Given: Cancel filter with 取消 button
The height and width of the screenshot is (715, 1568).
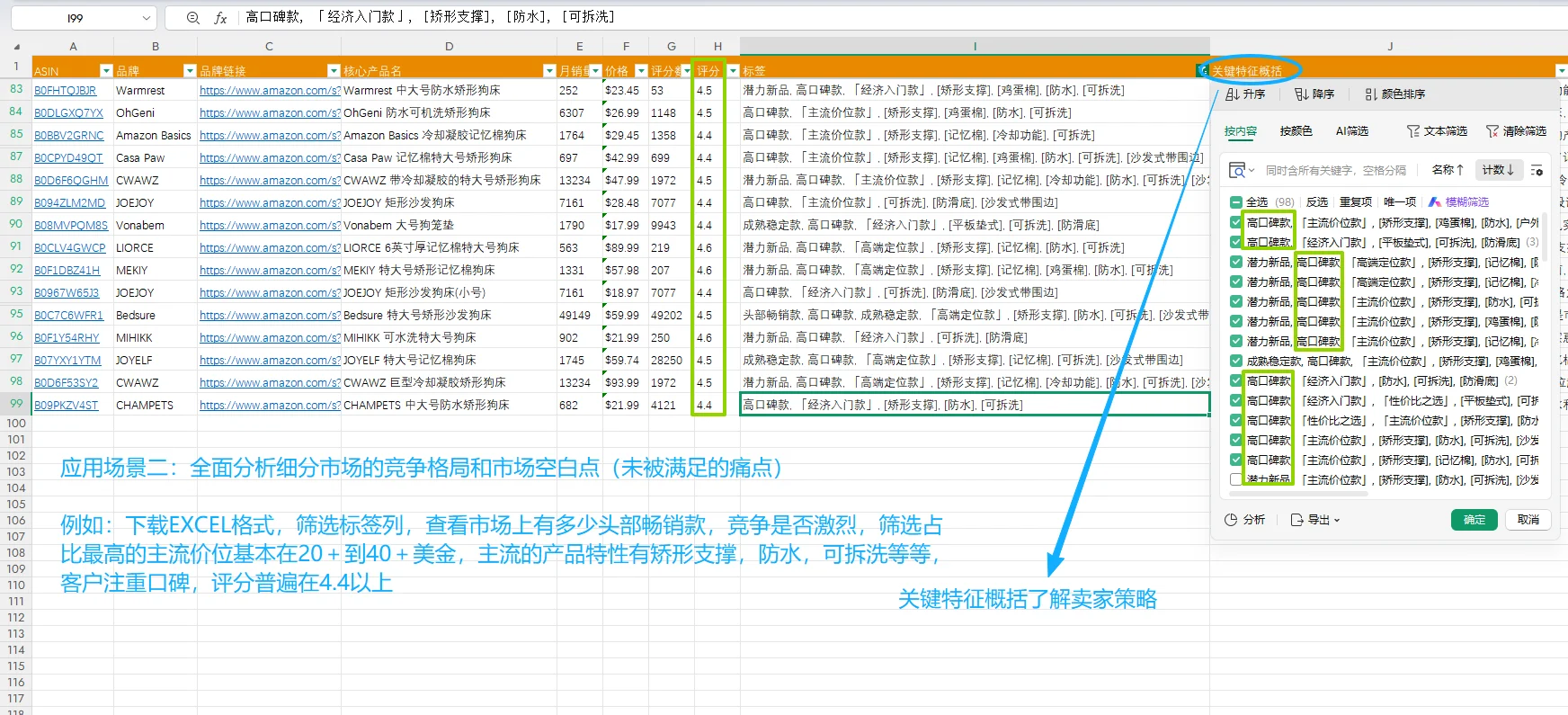Looking at the screenshot, I should 1528,520.
